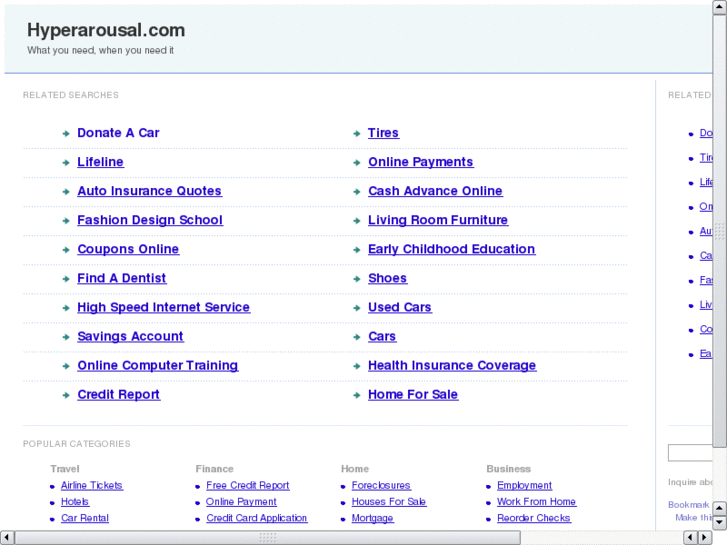This screenshot has width=727, height=545.
Task: Visit the Savings Account link
Action: (130, 336)
